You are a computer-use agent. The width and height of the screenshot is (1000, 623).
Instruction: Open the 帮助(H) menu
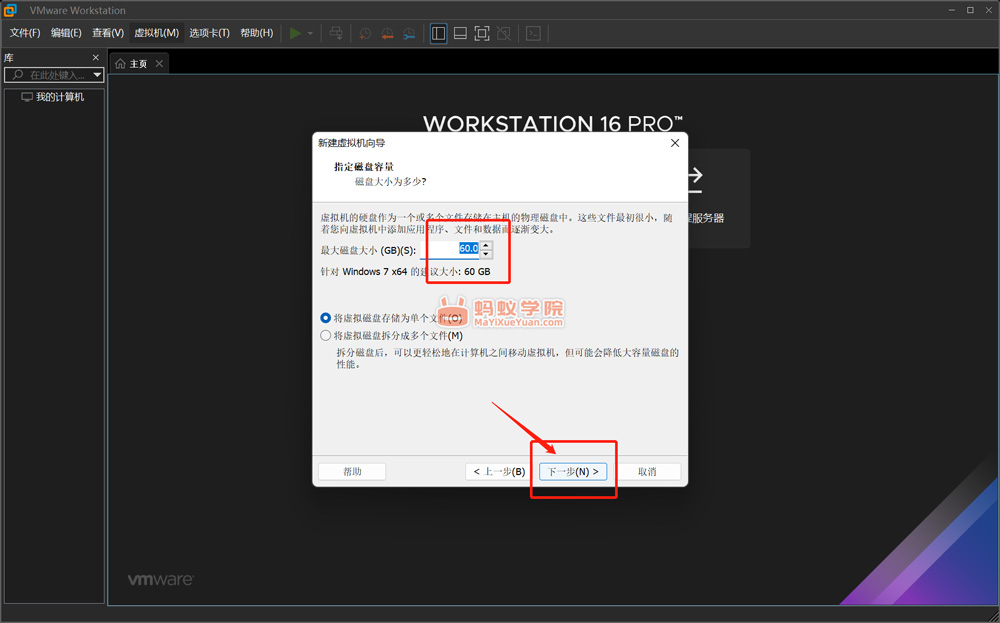tap(256, 33)
